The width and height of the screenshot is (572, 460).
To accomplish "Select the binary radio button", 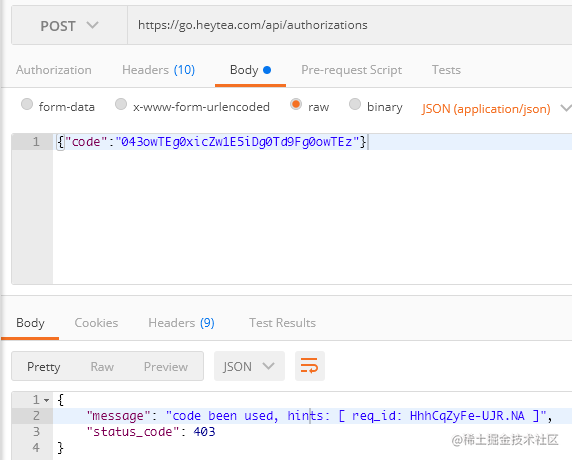I will pyautogui.click(x=355, y=104).
